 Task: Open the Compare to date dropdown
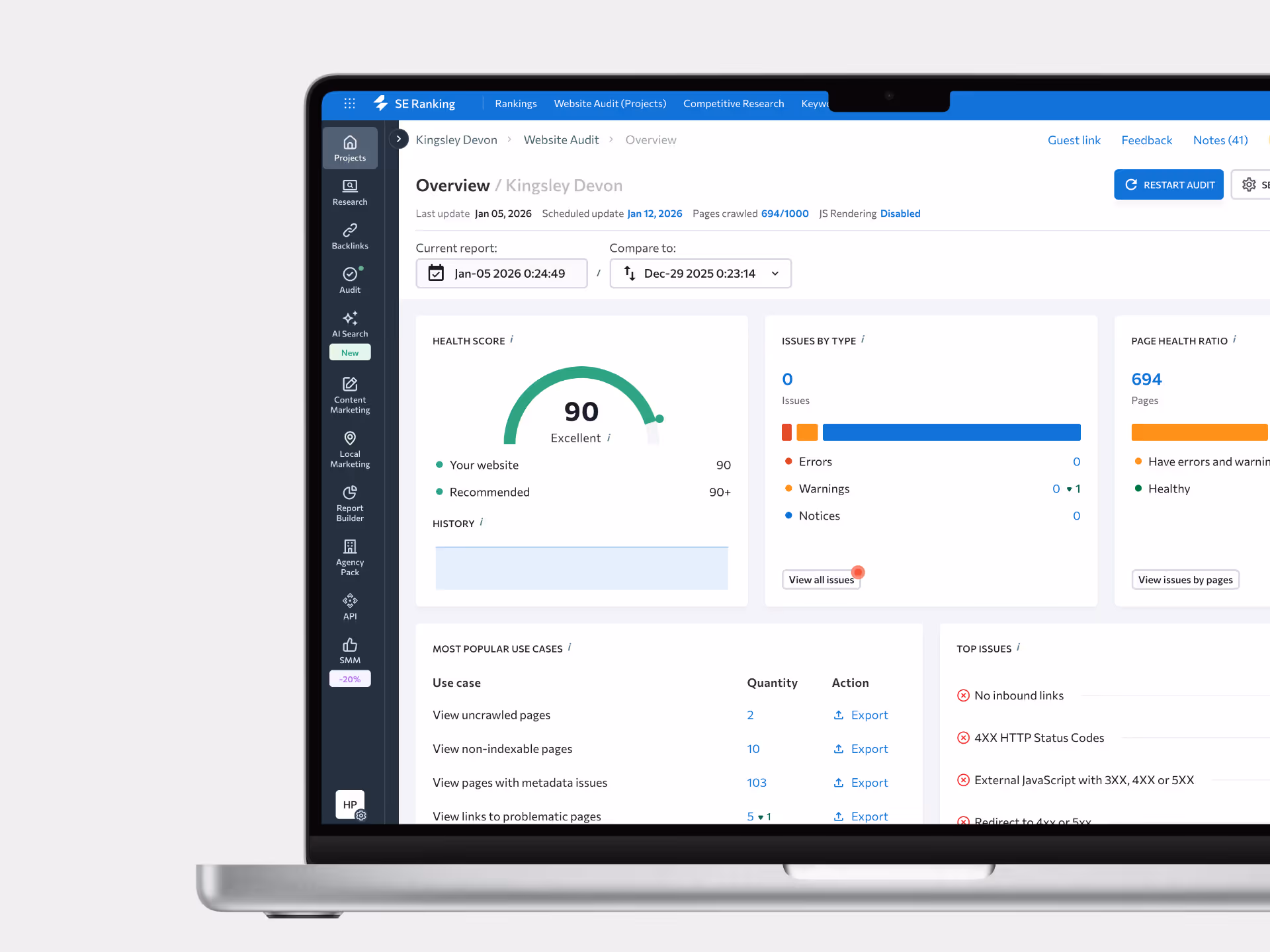click(700, 274)
